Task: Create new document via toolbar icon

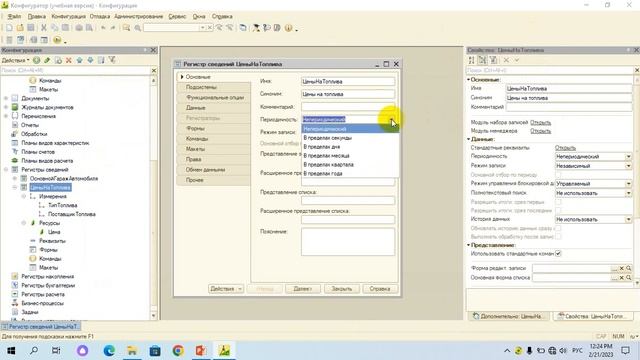Action: [x=9, y=28]
